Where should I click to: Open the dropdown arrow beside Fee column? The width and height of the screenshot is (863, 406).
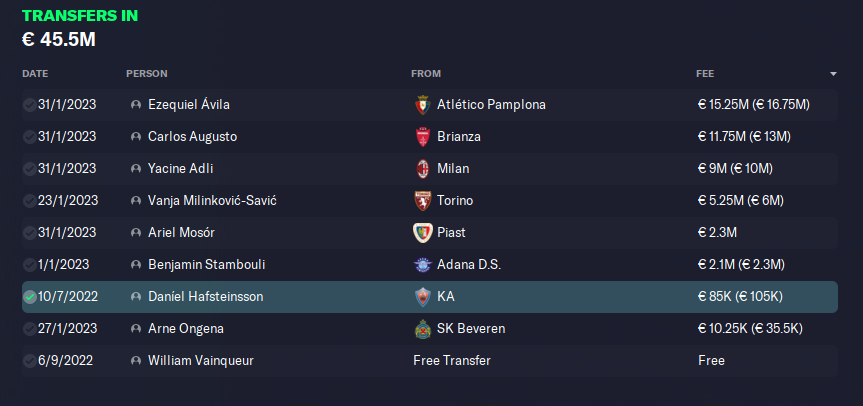point(833,74)
